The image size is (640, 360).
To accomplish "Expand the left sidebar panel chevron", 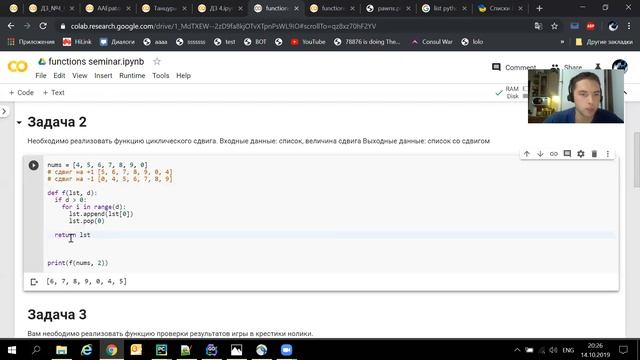I will pos(4,111).
